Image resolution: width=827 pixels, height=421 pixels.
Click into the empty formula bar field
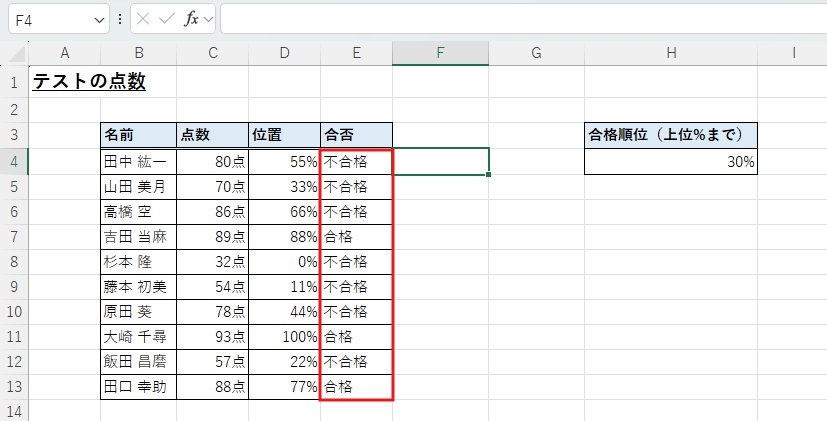click(520, 19)
